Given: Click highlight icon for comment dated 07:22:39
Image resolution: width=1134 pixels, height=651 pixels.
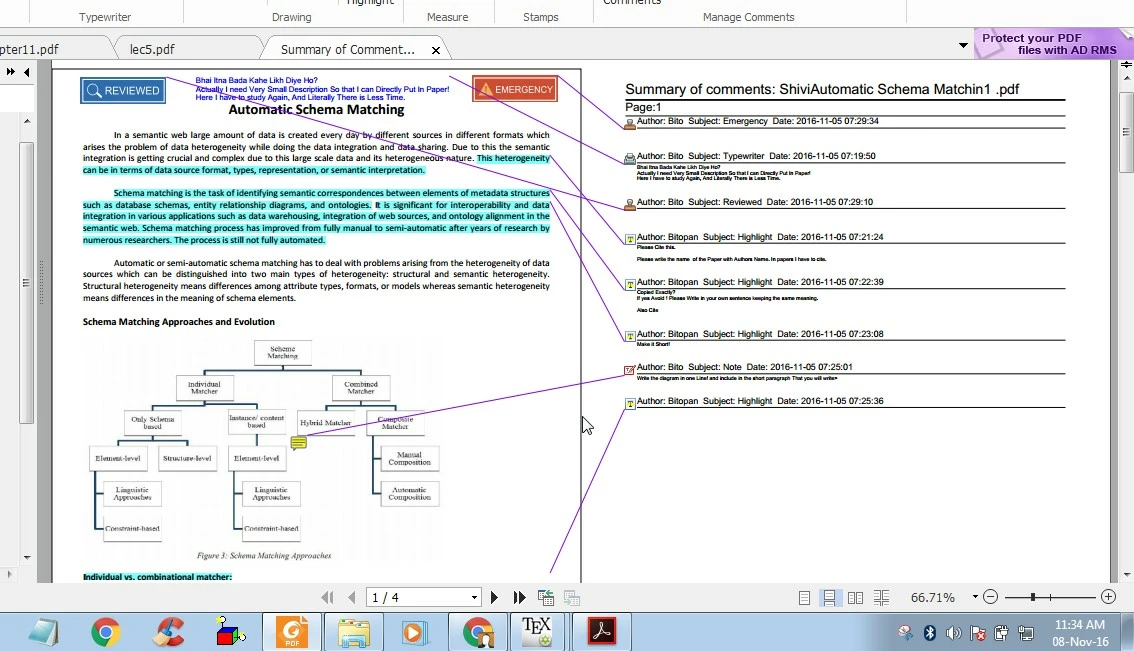Looking at the screenshot, I should point(630,285).
